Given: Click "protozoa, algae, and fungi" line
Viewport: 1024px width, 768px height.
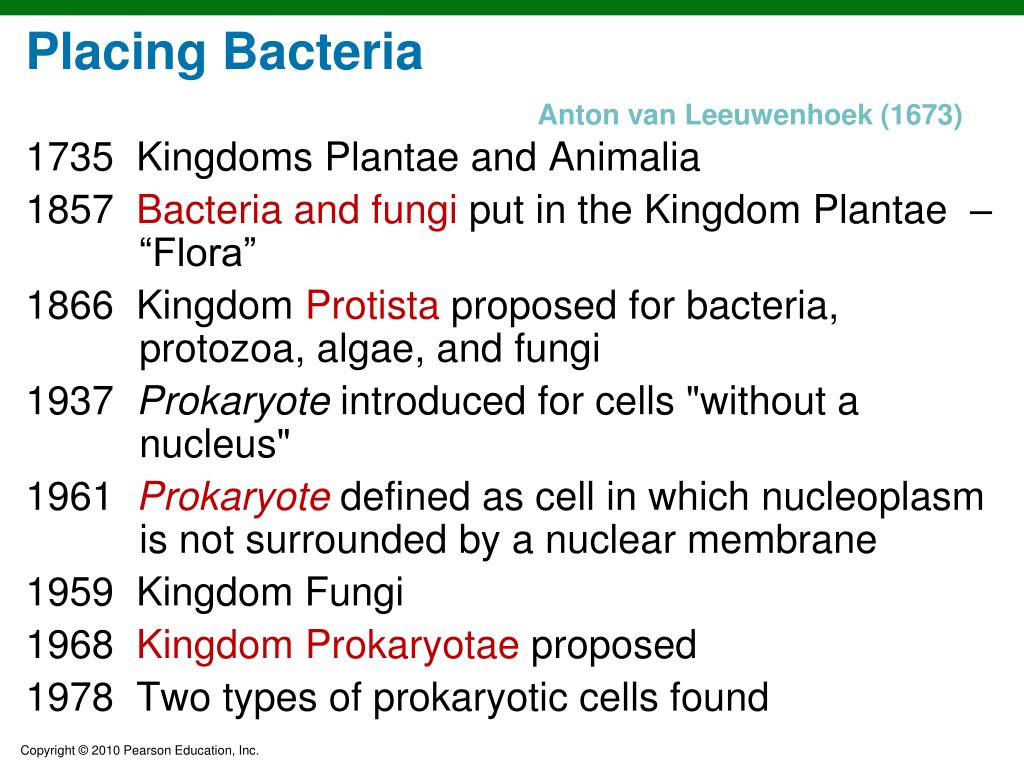Looking at the screenshot, I should point(370,349).
